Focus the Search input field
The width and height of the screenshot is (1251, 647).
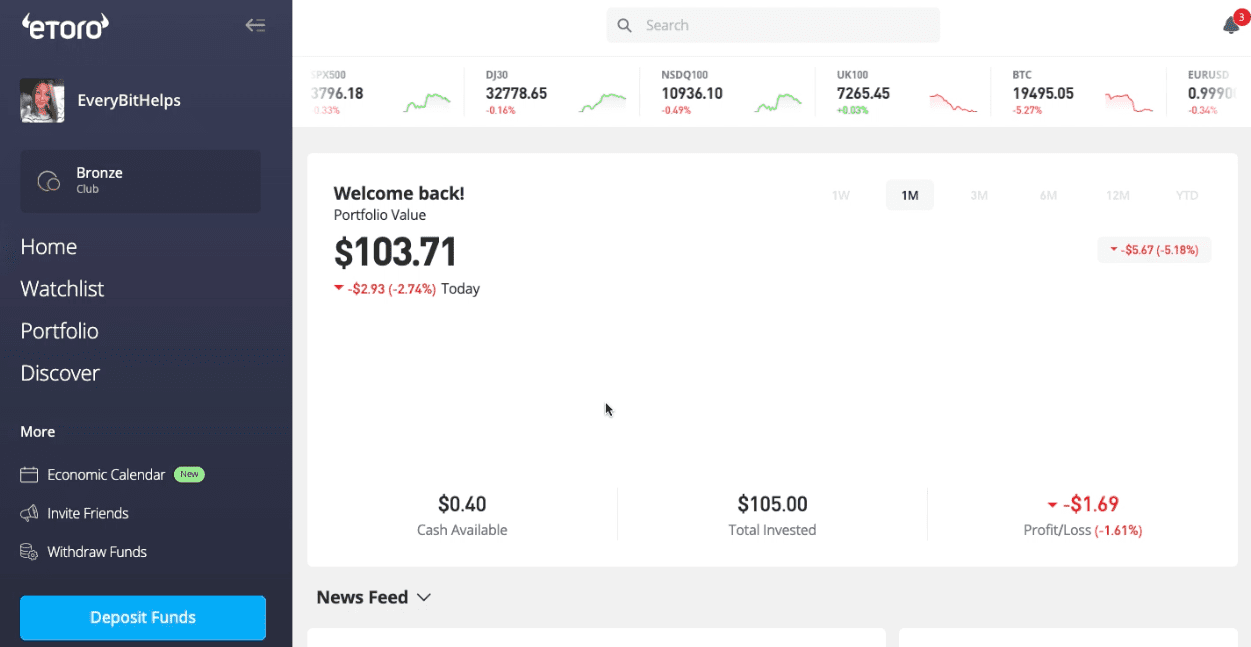point(773,25)
